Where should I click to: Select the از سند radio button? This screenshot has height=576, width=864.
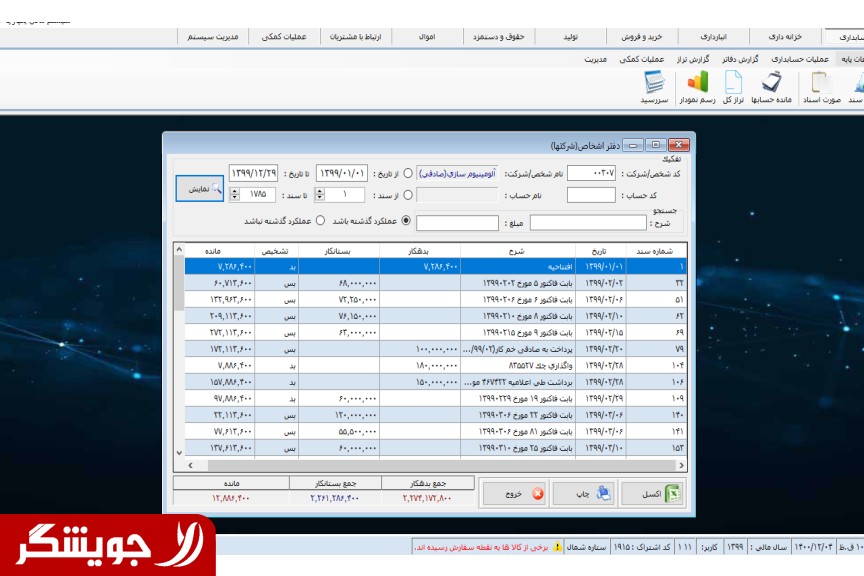tap(407, 195)
